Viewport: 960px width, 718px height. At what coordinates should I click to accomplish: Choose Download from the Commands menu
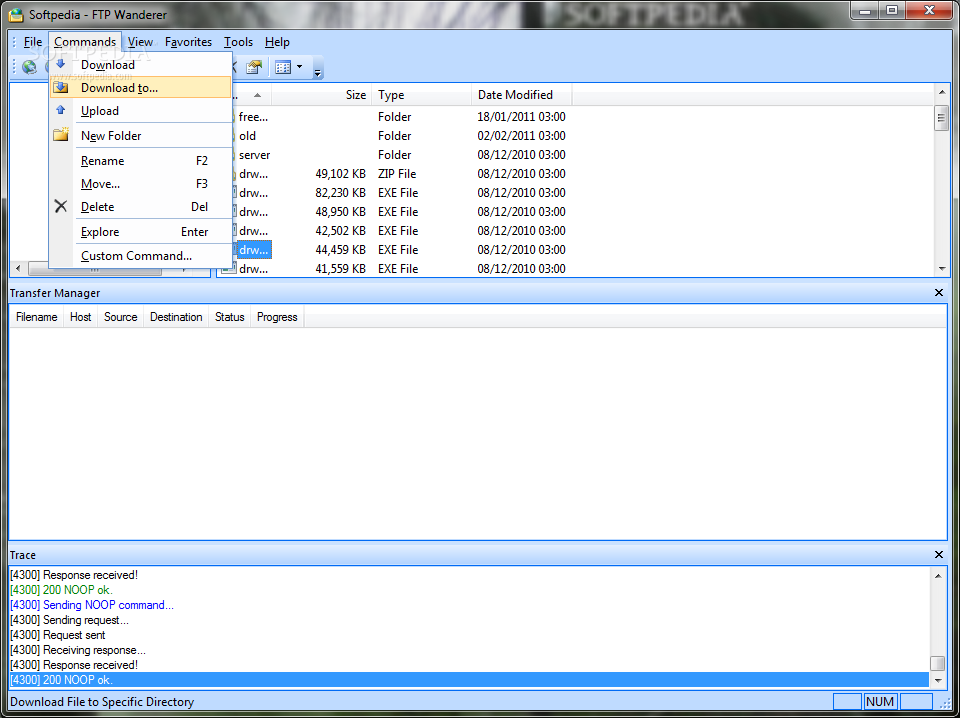[x=140, y=65]
